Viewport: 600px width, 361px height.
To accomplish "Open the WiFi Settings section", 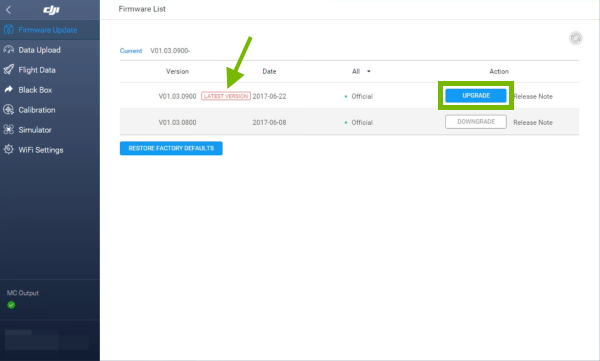I will click(x=50, y=149).
